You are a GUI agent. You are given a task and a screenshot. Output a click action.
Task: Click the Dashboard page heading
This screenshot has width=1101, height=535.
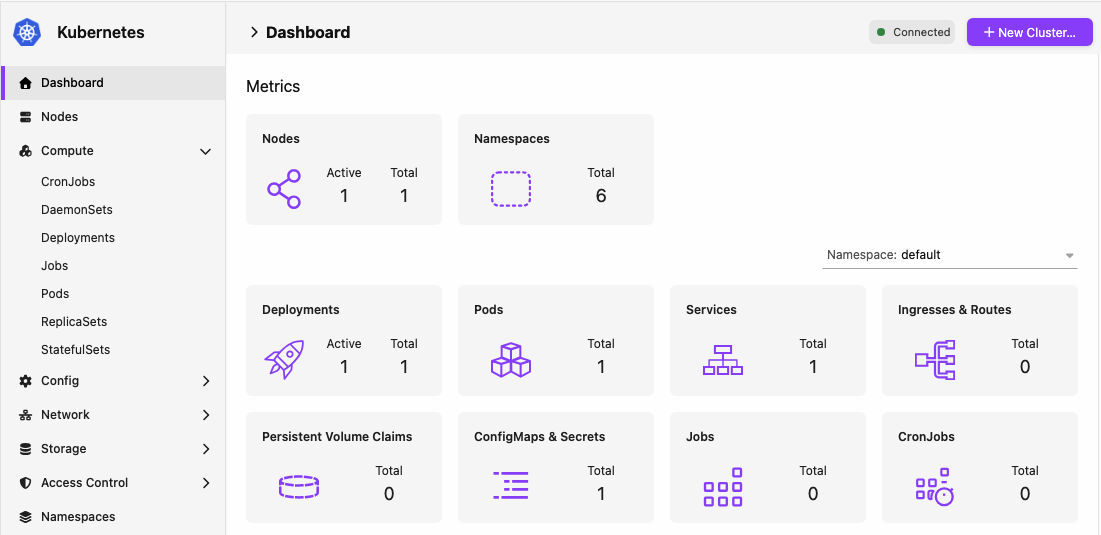[x=308, y=32]
